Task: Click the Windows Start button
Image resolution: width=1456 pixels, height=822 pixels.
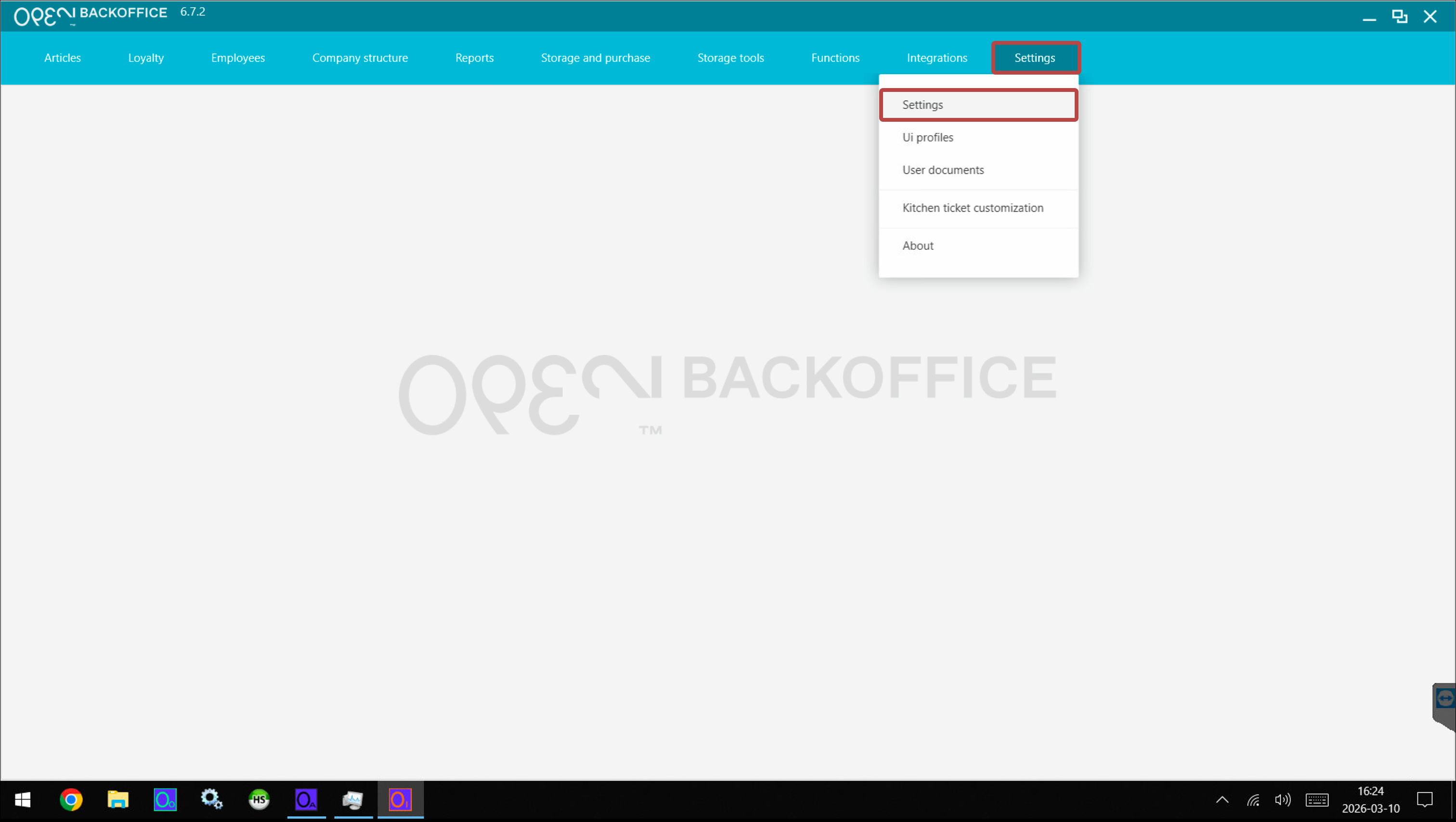Action: 23,799
